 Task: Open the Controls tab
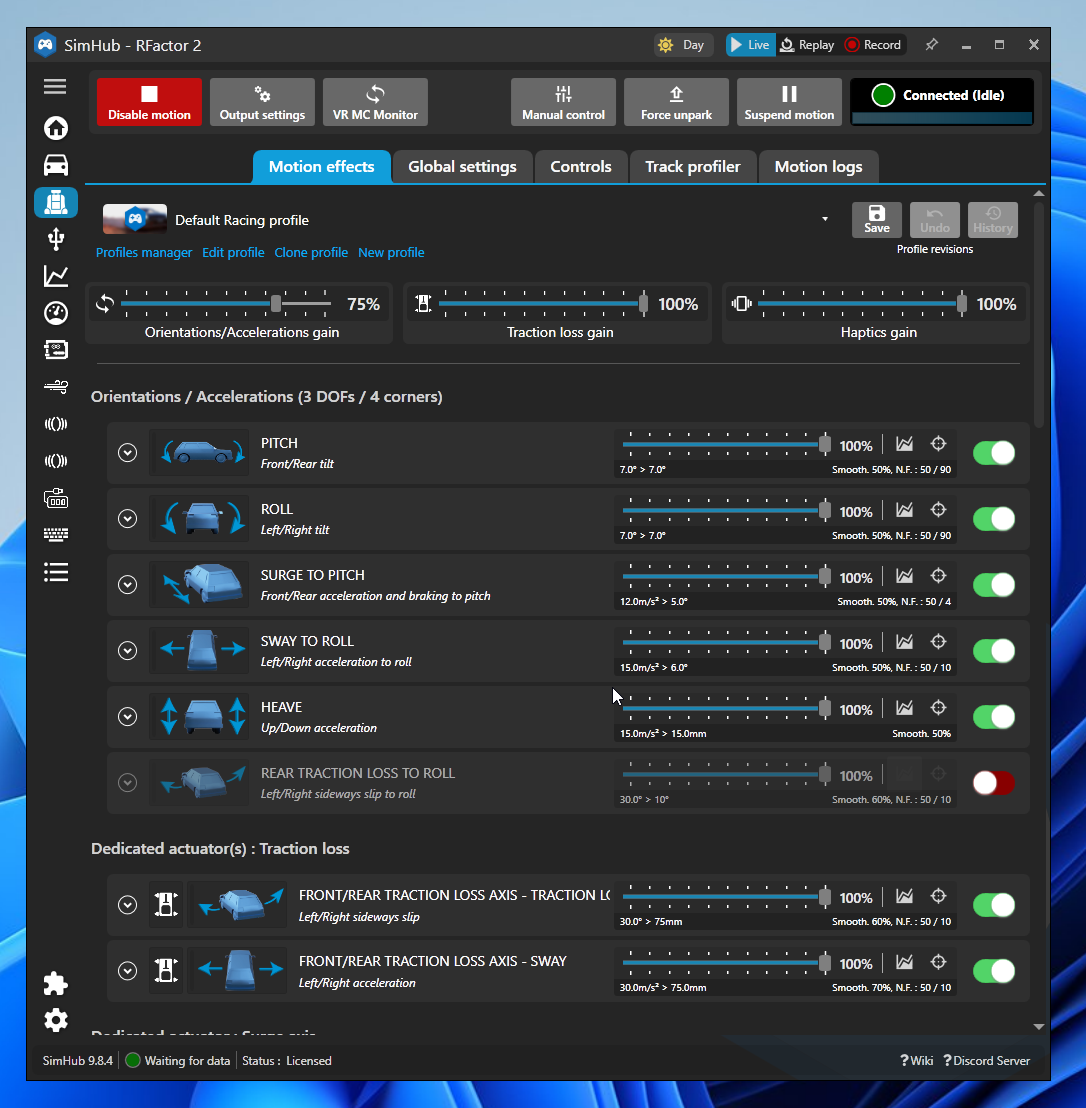tap(581, 167)
